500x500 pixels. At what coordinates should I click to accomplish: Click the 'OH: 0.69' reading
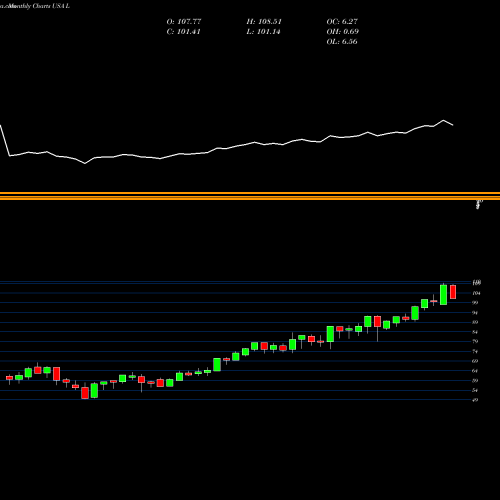[343, 32]
